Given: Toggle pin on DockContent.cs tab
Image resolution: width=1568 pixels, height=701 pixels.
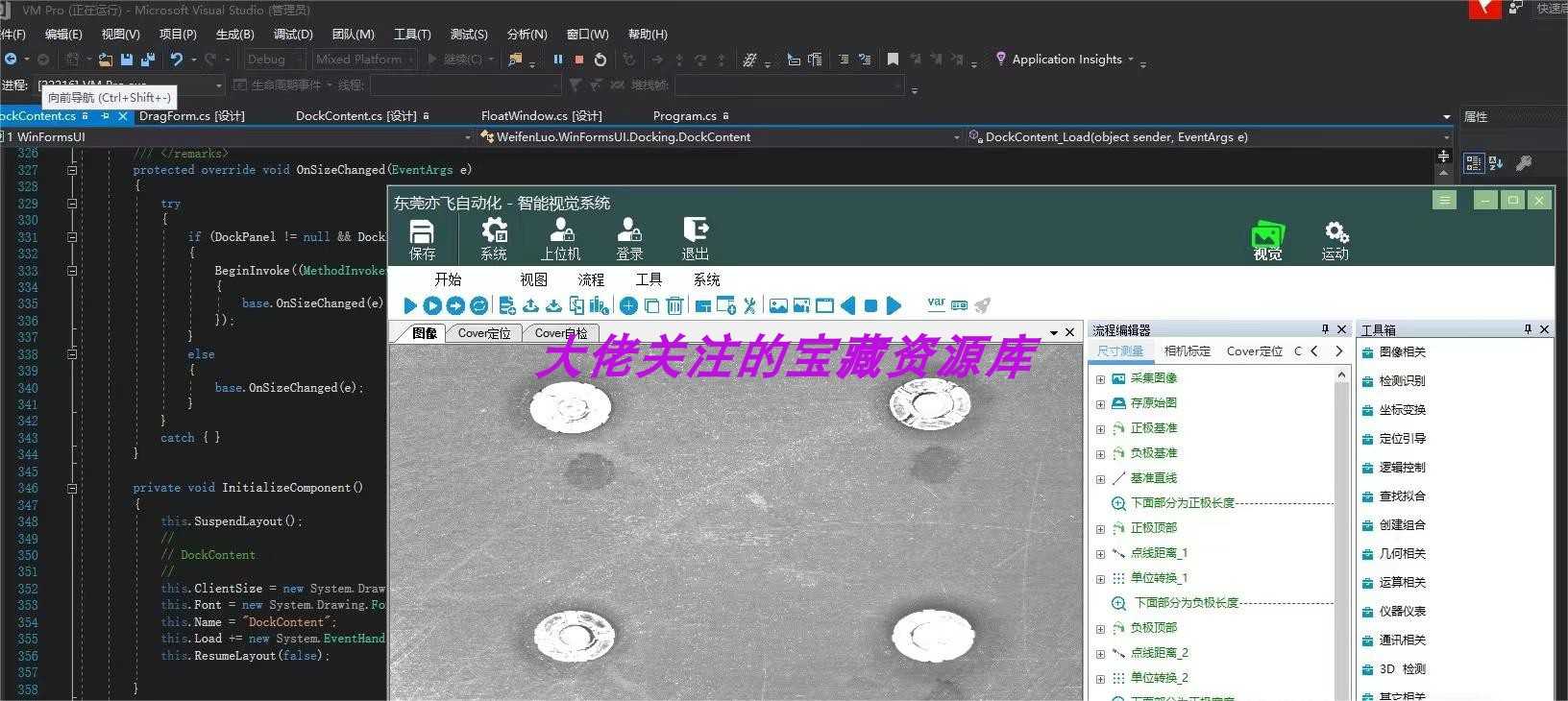Looking at the screenshot, I should point(106,116).
